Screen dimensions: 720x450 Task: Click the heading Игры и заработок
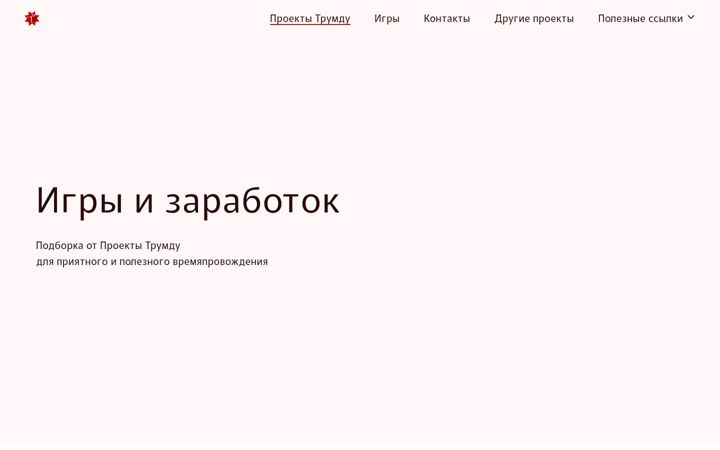pyautogui.click(x=188, y=201)
